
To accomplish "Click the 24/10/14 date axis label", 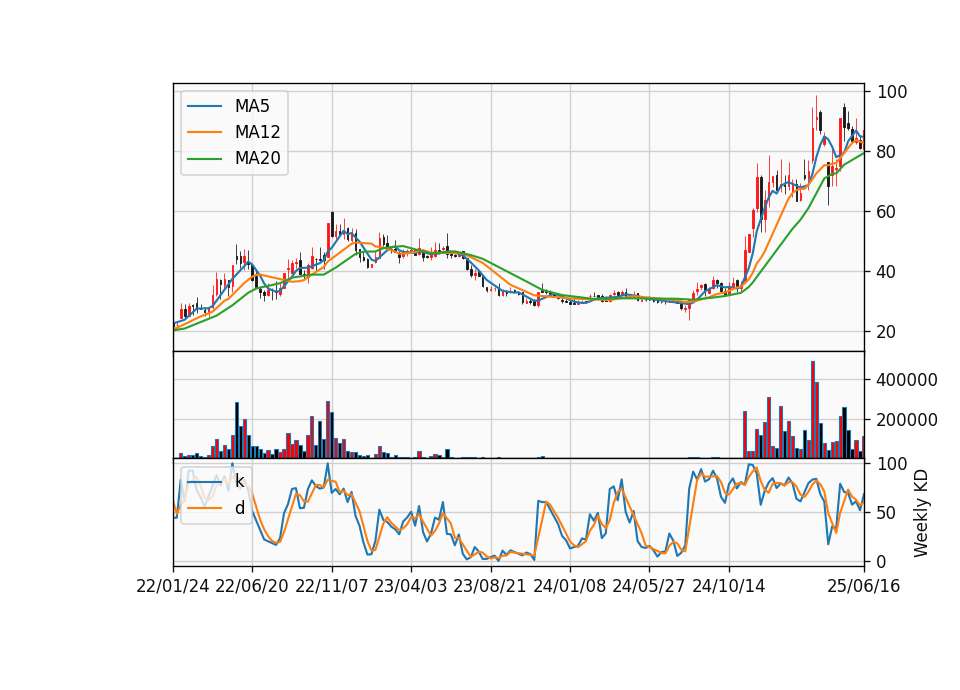I will [x=729, y=586].
